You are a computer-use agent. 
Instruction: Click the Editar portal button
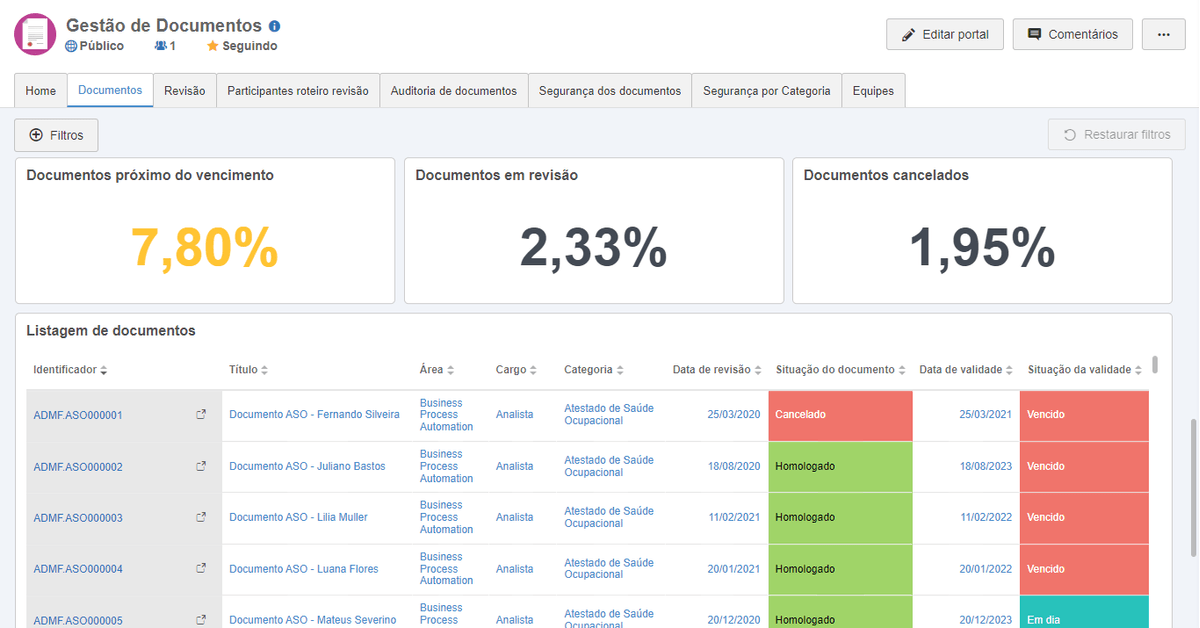(x=945, y=34)
